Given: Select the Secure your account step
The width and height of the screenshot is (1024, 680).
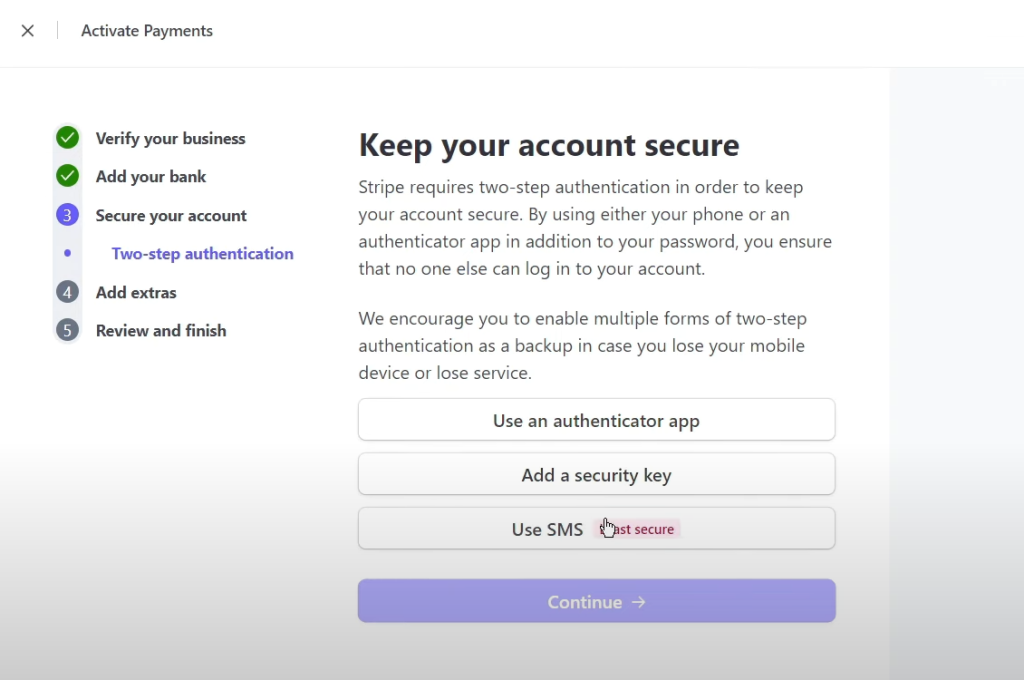Looking at the screenshot, I should click(171, 216).
